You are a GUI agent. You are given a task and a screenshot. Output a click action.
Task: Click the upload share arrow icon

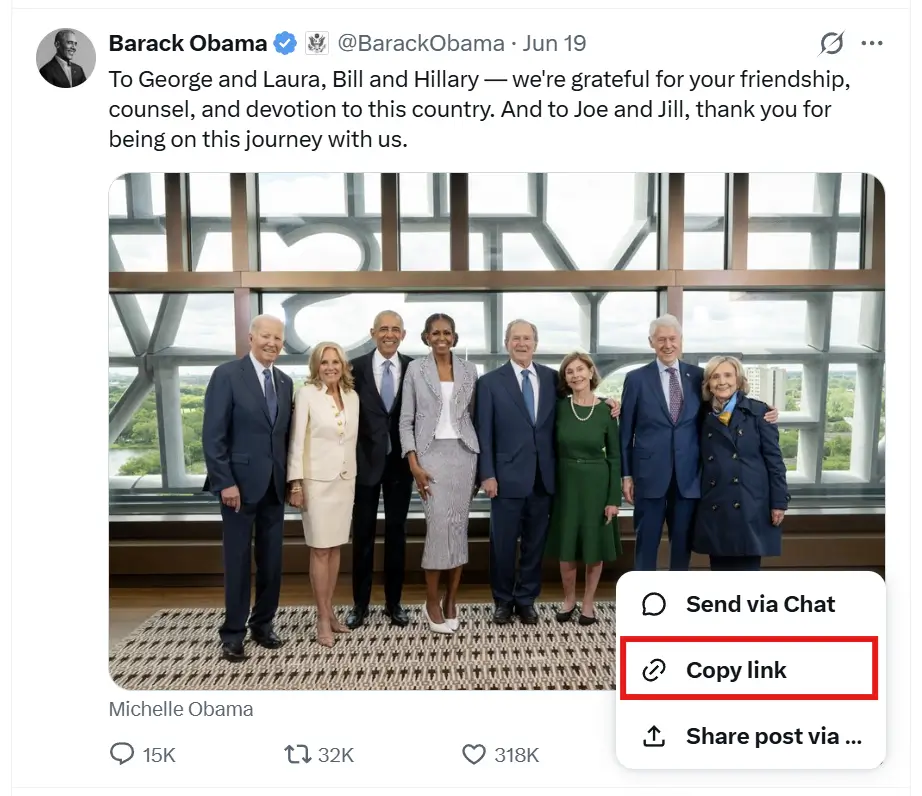[x=654, y=735]
